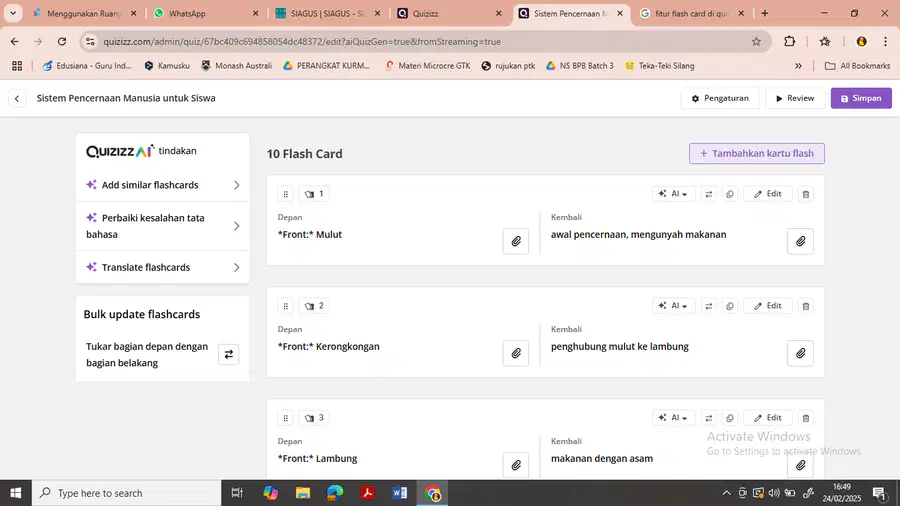Click the Windows taskbar search field
Screen dimensions: 900x506
point(126,493)
